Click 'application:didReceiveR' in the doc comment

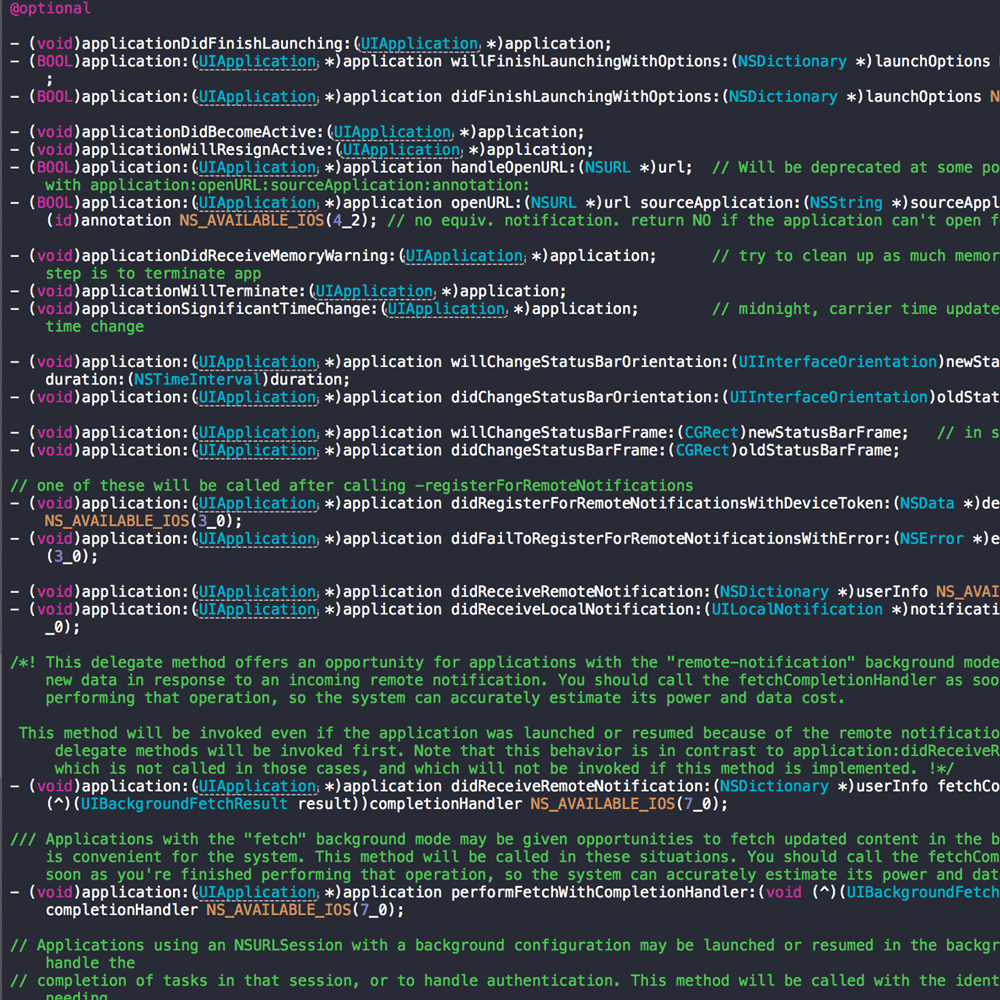coord(895,751)
